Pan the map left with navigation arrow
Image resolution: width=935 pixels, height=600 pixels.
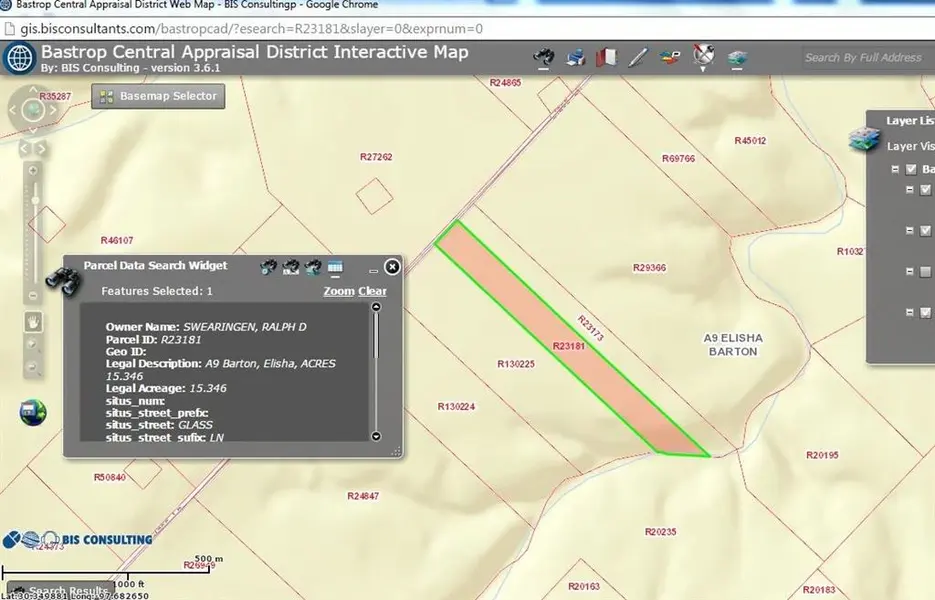click(13, 110)
